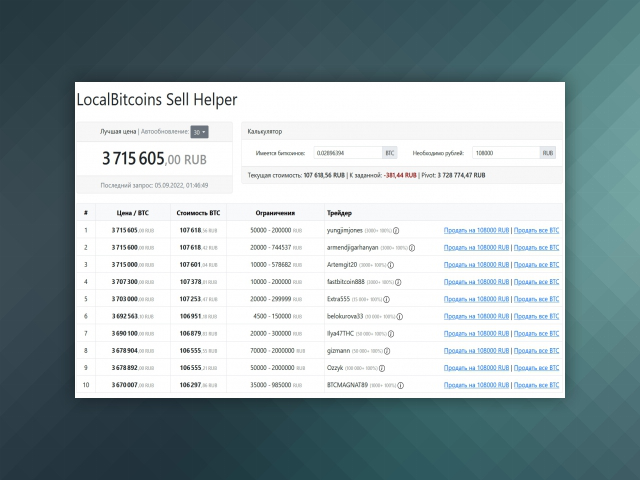Click trader name BTCMAGNAT89

tap(347, 385)
